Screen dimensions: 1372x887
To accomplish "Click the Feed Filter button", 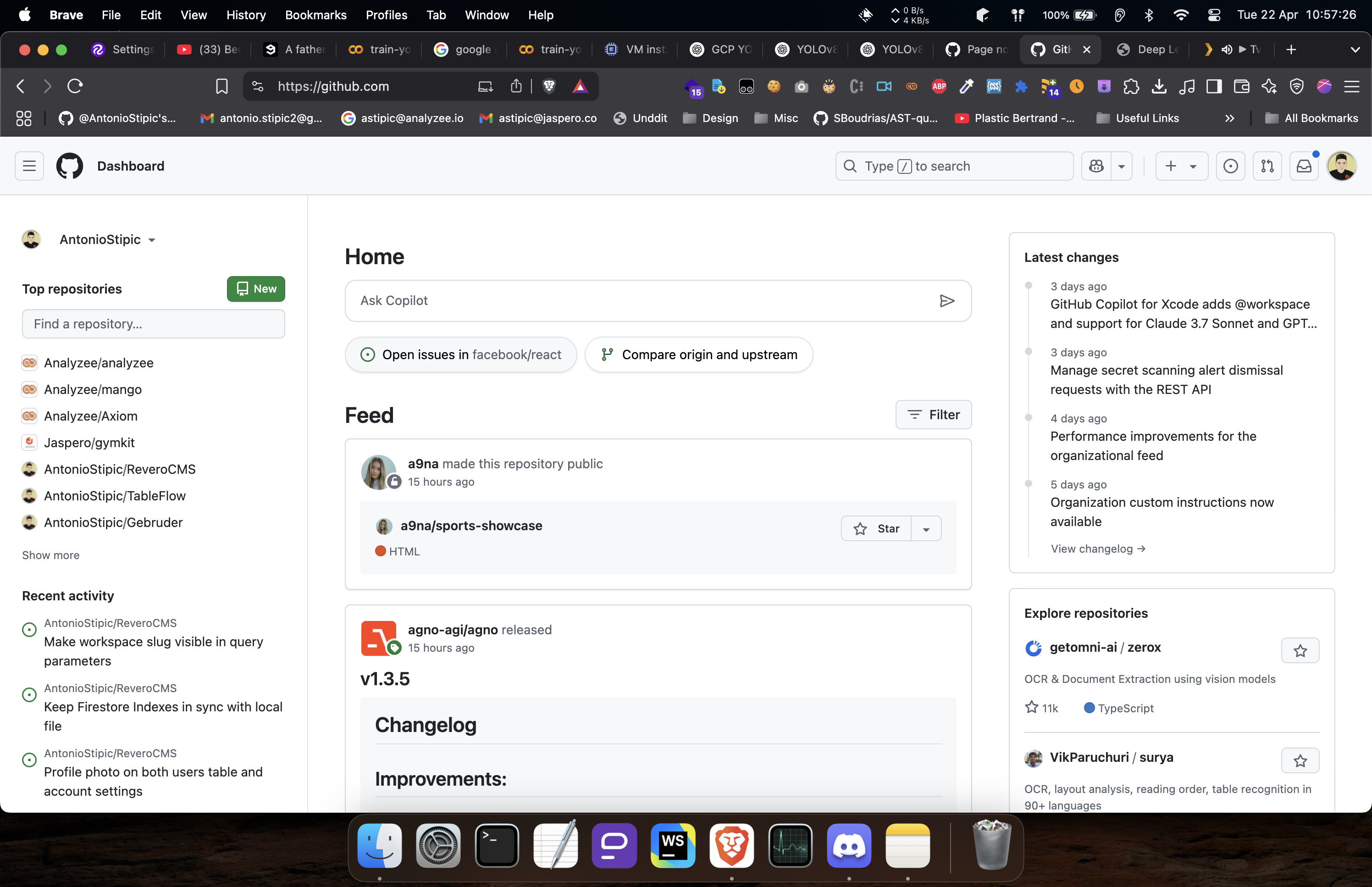I will pos(933,415).
